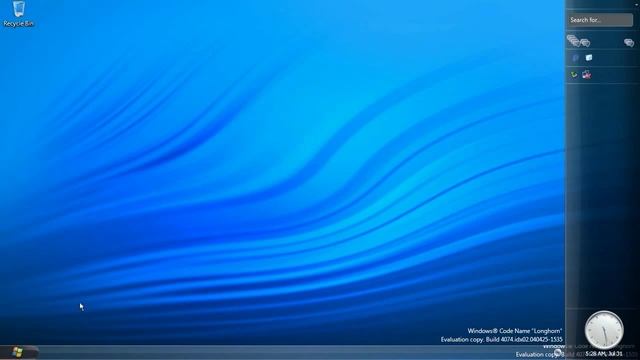Image resolution: width=640 pixels, height=360 pixels.
Task: Open the pink tray icon in sidebar
Action: click(x=587, y=74)
